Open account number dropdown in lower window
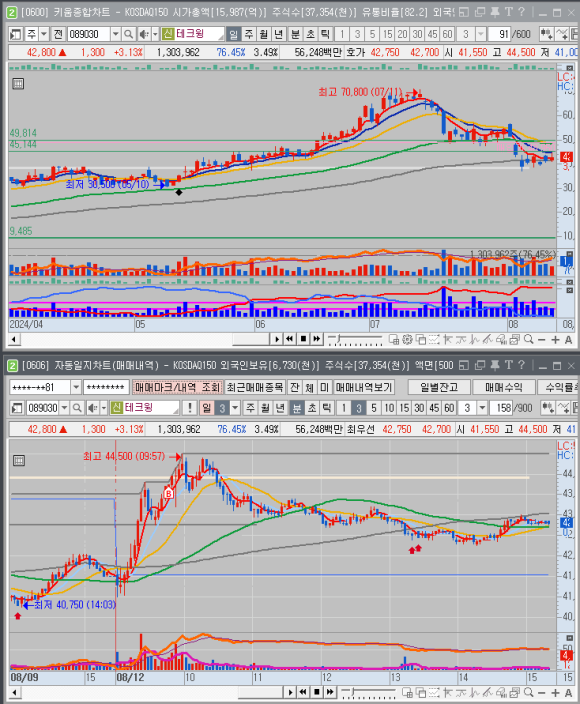The height and width of the screenshot is (704, 580). pos(76,387)
